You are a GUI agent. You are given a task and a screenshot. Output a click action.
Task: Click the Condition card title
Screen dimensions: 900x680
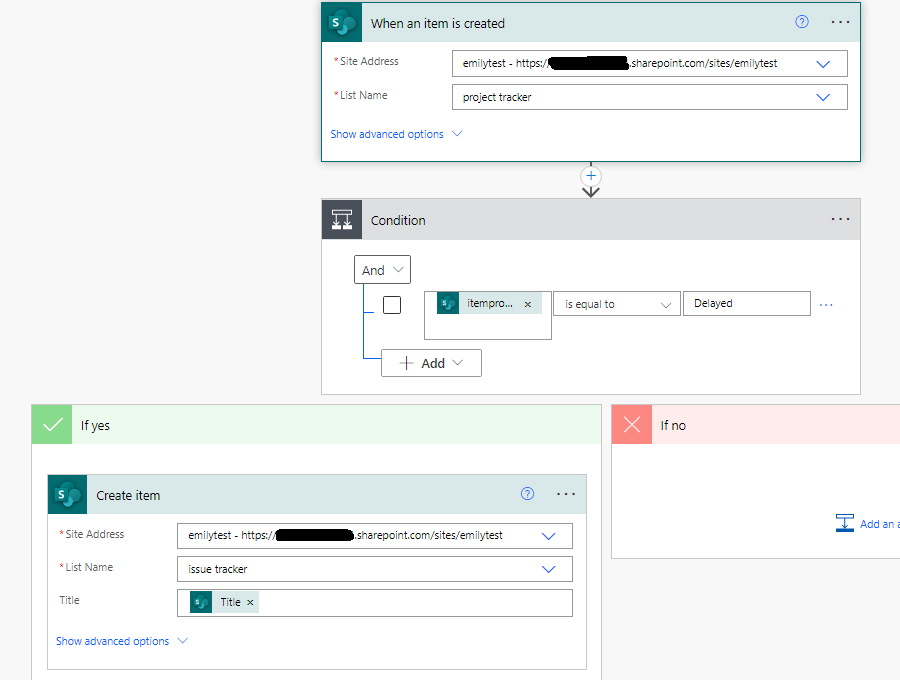click(x=398, y=220)
